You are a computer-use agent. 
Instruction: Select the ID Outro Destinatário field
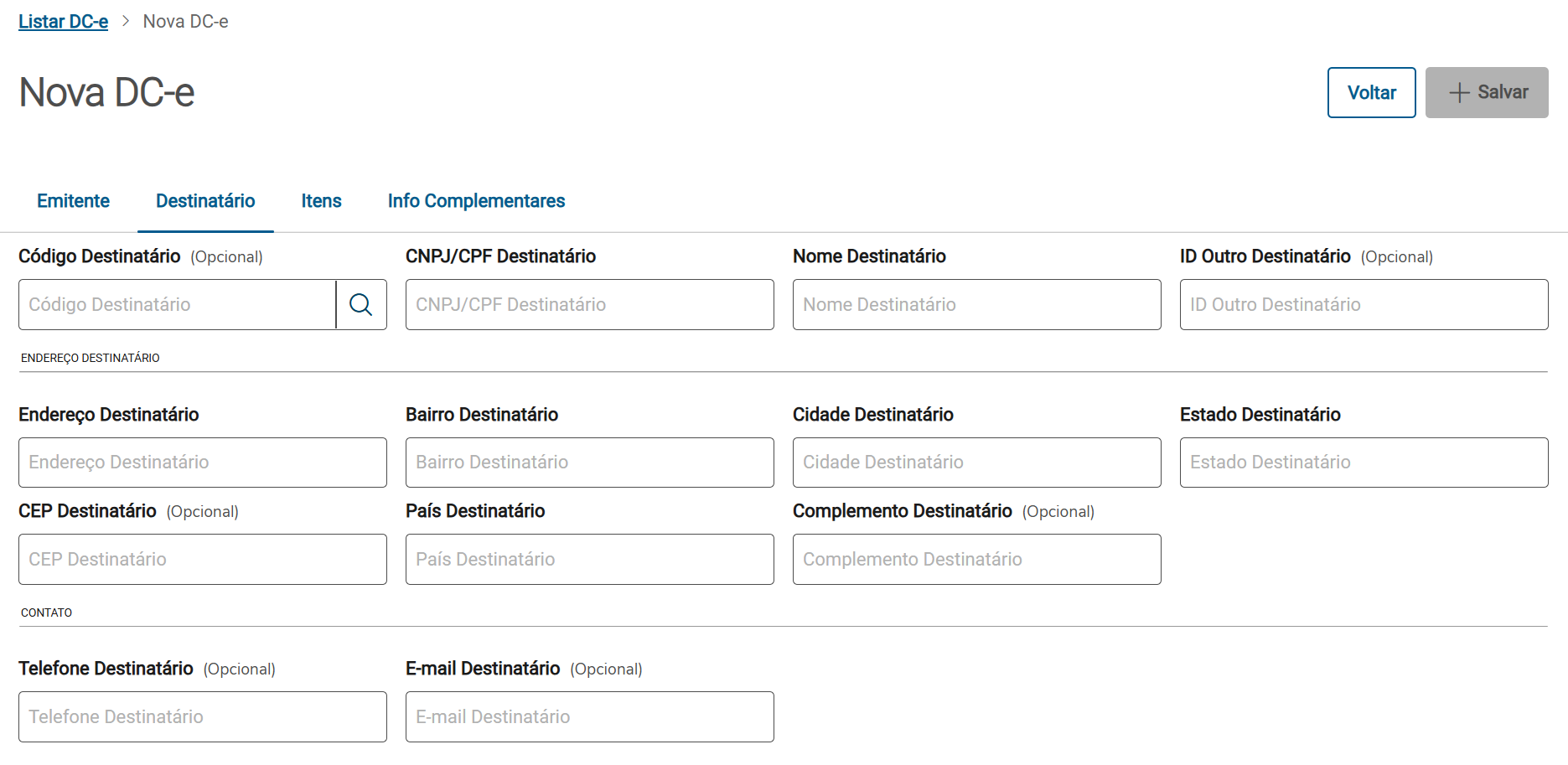1364,304
